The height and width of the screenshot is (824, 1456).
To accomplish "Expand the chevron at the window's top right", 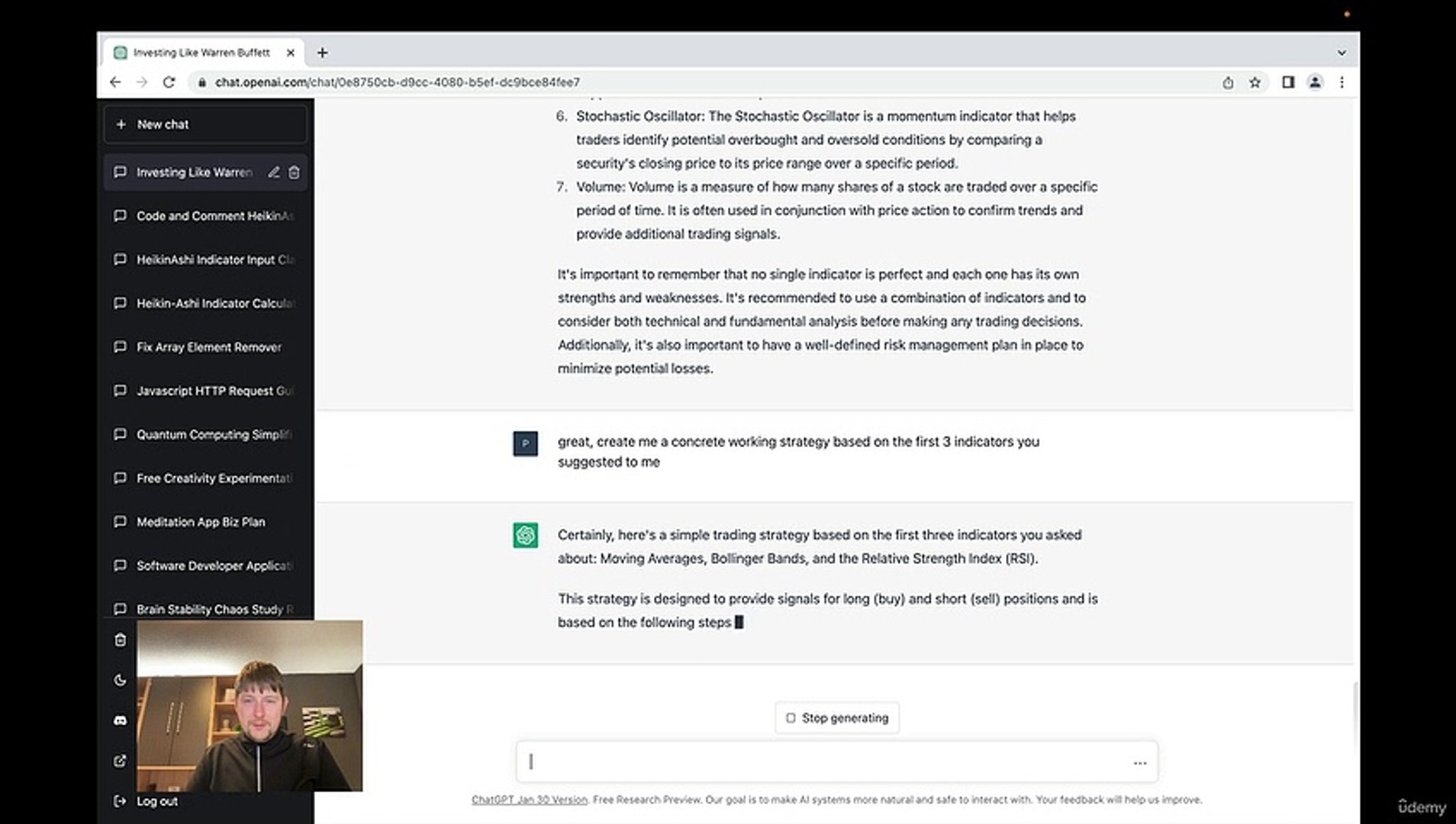I will click(1342, 52).
